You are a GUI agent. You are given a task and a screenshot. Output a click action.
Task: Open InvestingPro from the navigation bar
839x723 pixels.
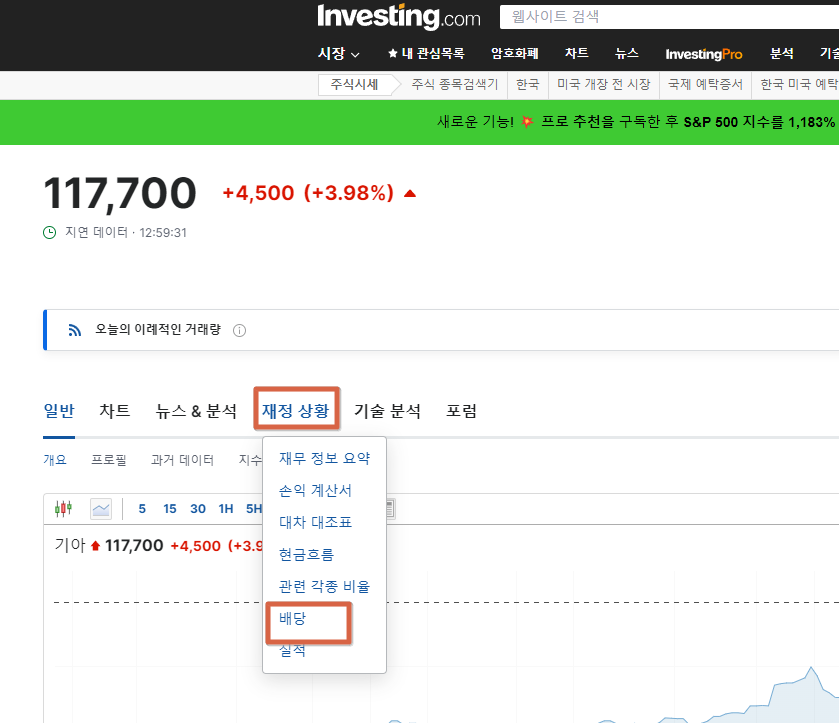703,52
